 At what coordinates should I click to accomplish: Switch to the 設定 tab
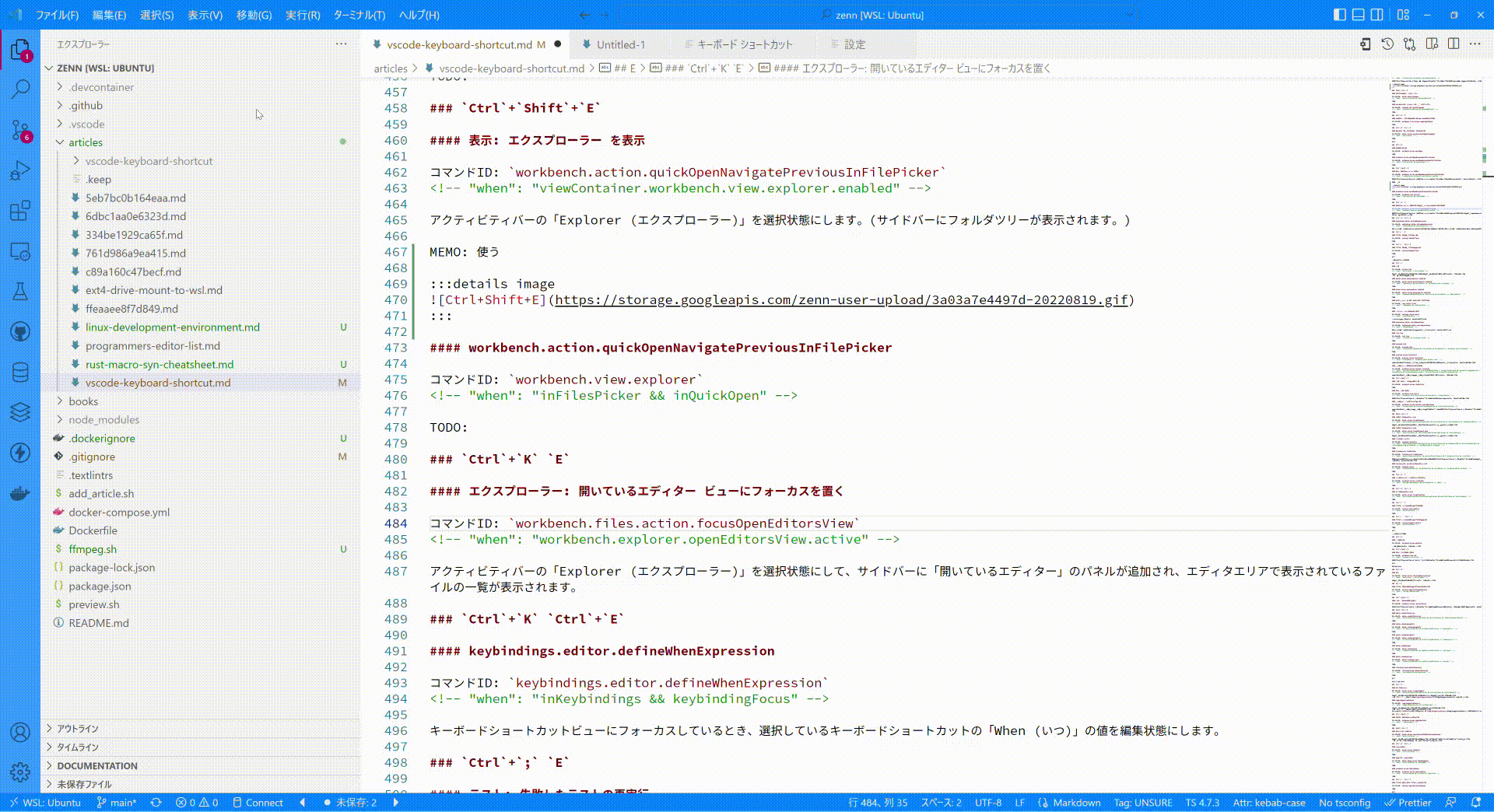point(854,44)
